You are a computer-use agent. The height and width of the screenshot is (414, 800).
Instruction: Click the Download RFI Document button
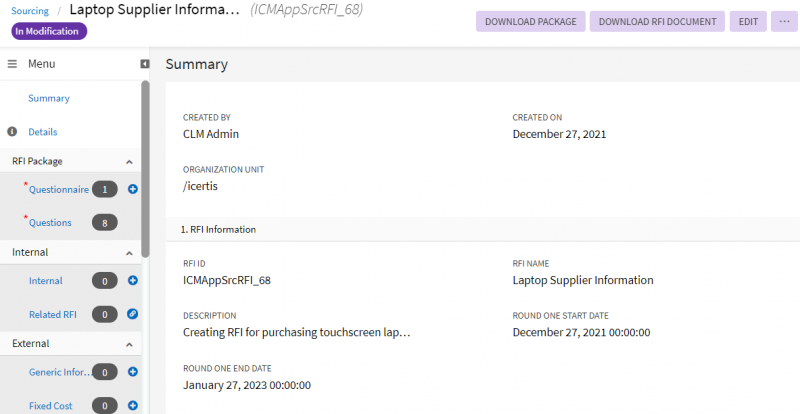[657, 21]
